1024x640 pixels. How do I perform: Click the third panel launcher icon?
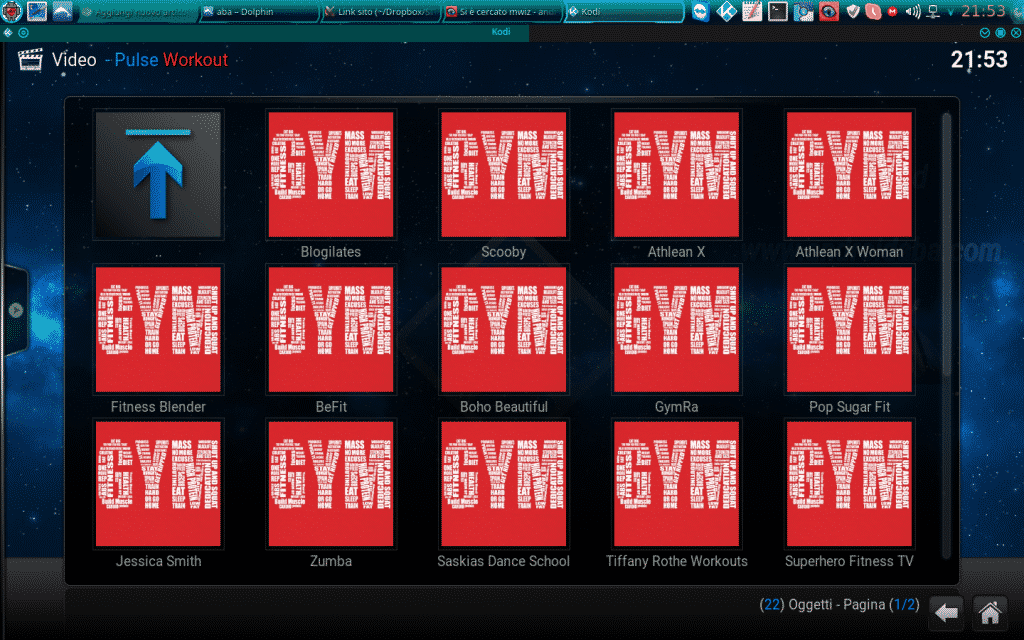tap(62, 11)
